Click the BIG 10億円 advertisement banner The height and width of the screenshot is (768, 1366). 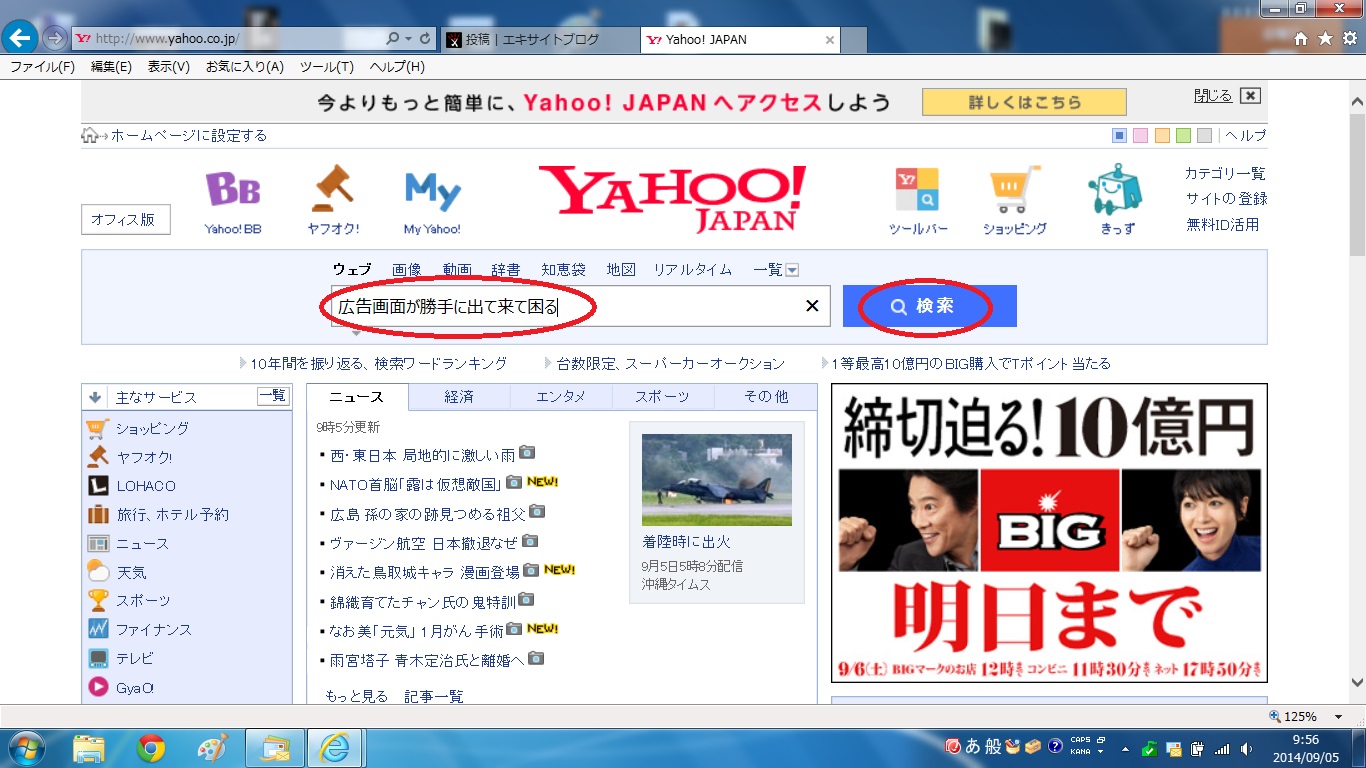[1049, 533]
